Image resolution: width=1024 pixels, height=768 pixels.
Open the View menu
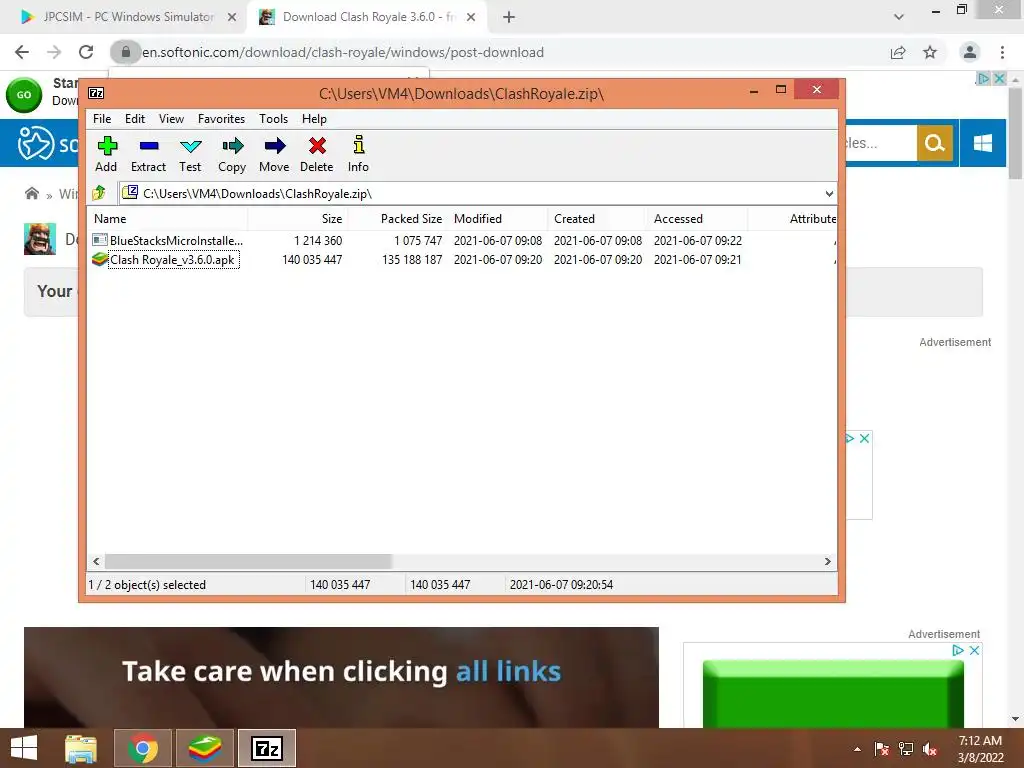pyautogui.click(x=171, y=119)
